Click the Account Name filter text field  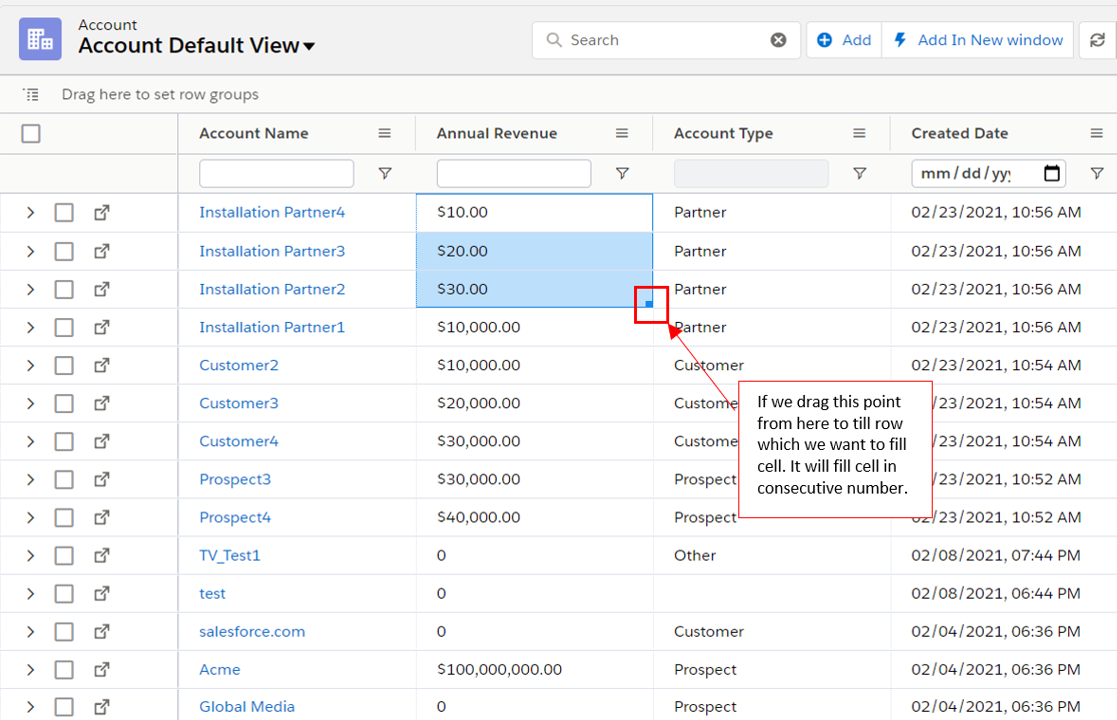tap(276, 174)
